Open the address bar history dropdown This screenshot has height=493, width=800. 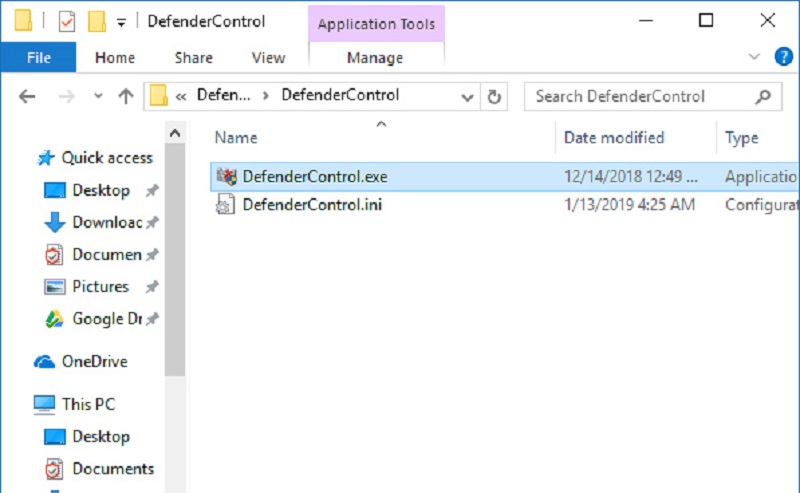467,97
